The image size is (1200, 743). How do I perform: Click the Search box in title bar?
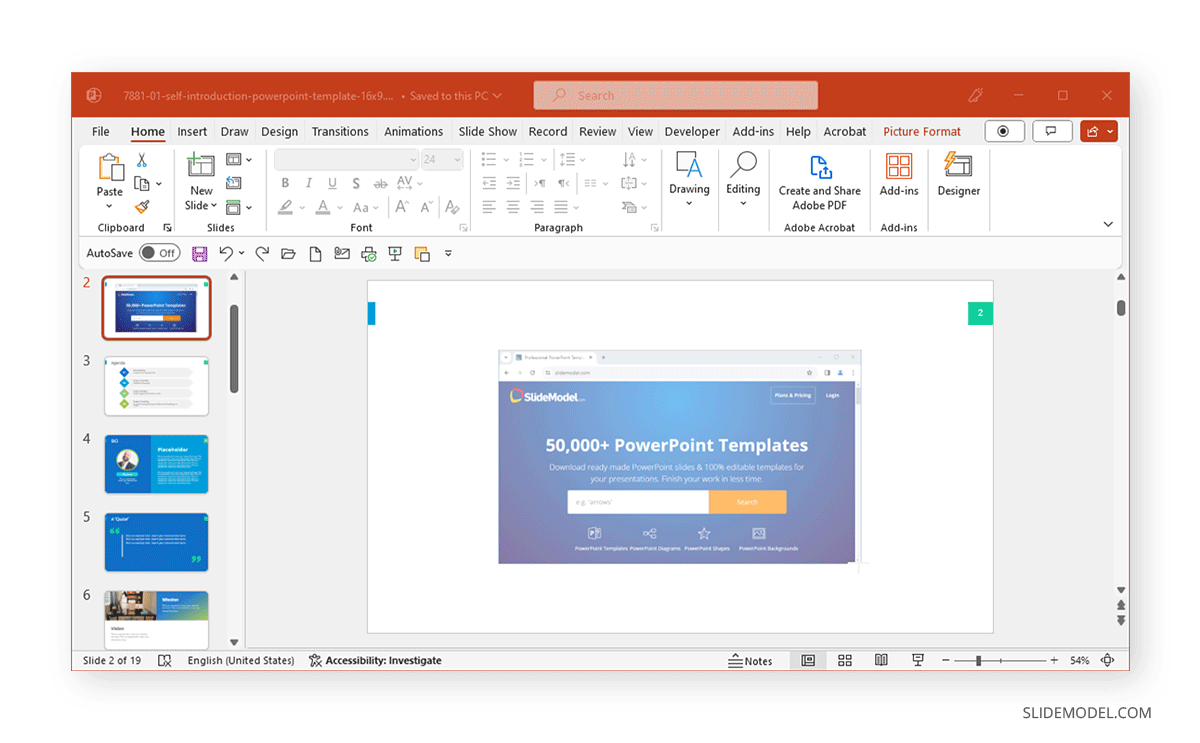pyautogui.click(x=676, y=95)
